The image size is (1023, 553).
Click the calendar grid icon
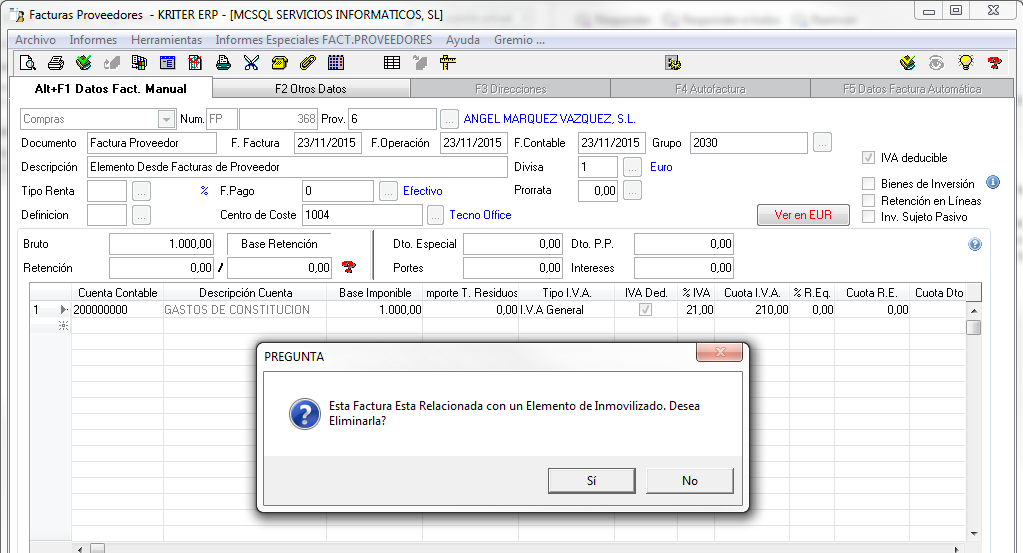(336, 63)
